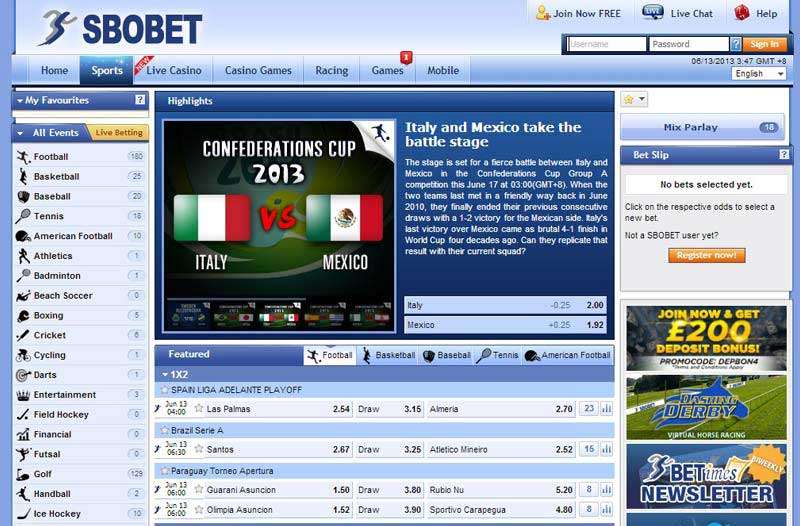
Task: Select the Tennis tab in Featured
Action: coord(497,355)
